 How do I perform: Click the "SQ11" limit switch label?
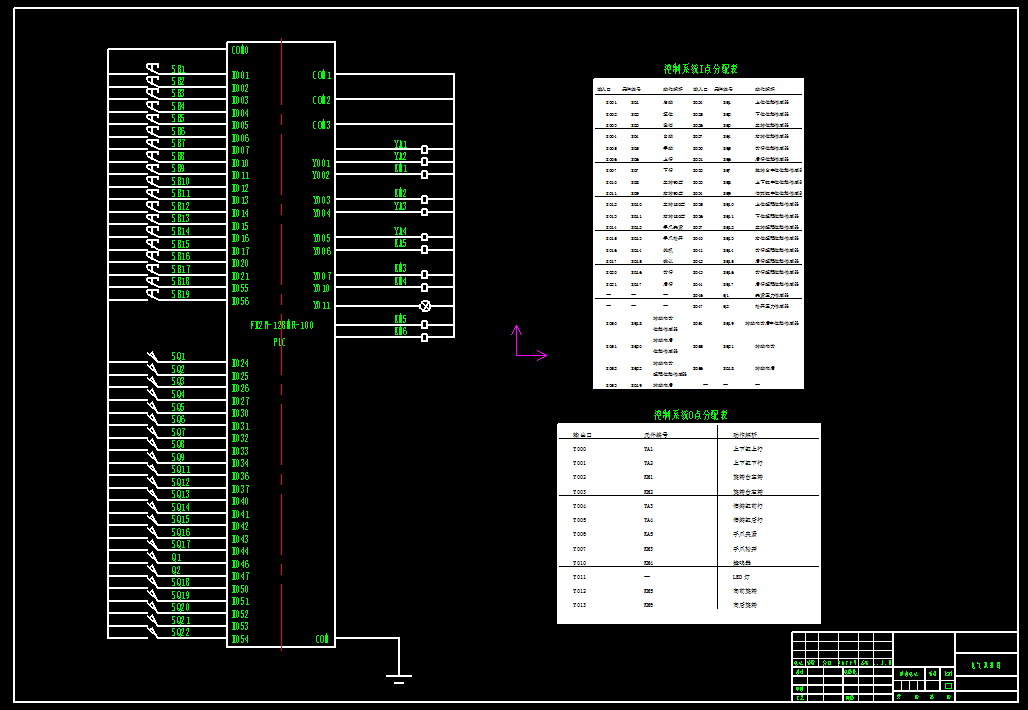coord(181,470)
